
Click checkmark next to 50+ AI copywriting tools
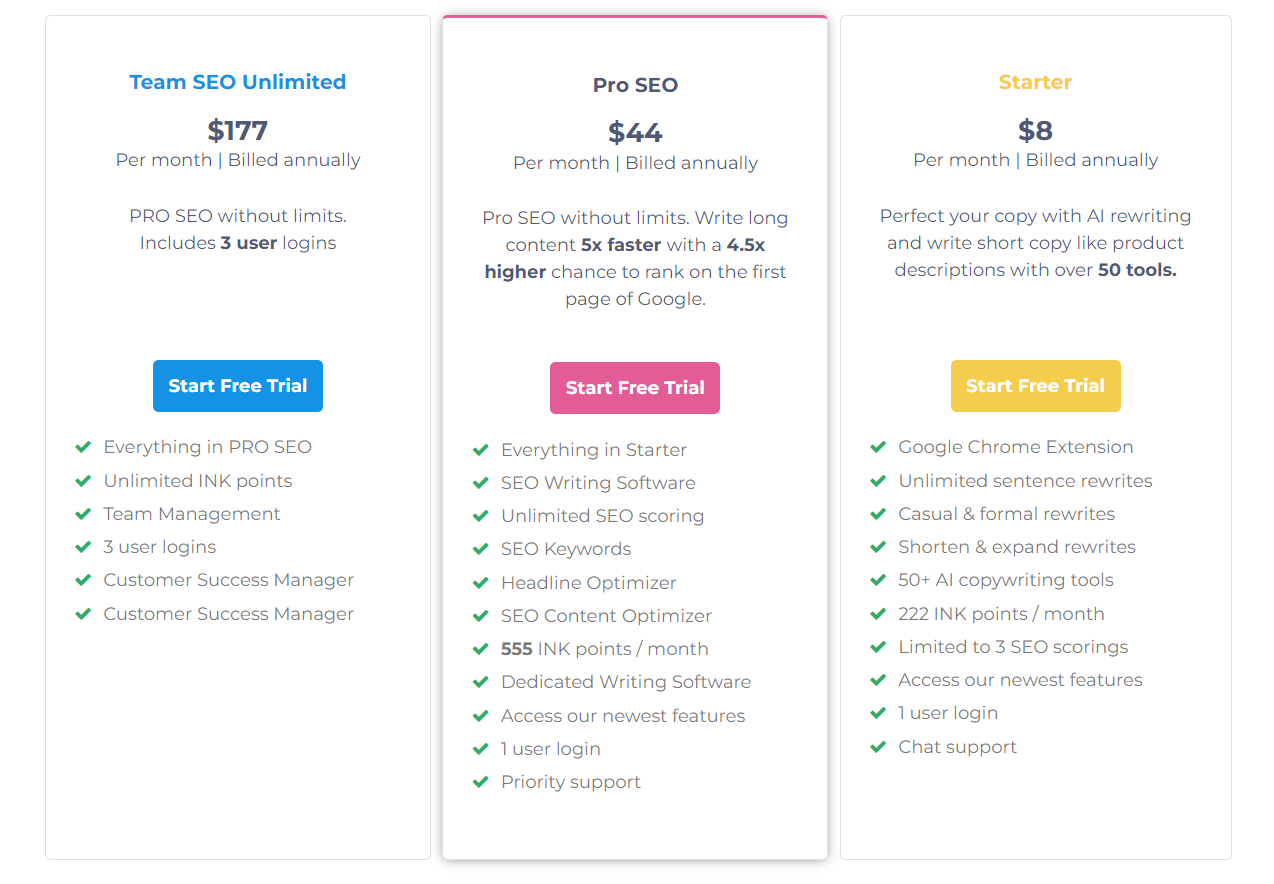(x=878, y=580)
